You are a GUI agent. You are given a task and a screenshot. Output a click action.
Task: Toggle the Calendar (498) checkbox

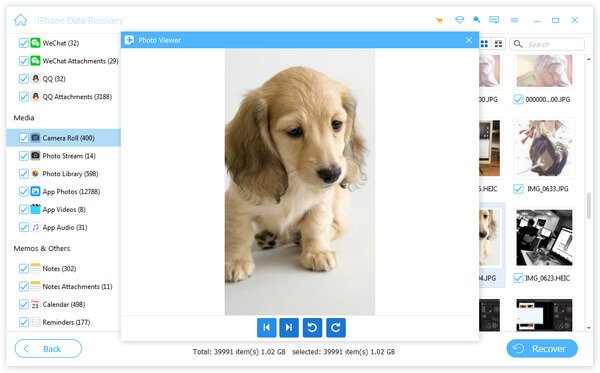24,304
